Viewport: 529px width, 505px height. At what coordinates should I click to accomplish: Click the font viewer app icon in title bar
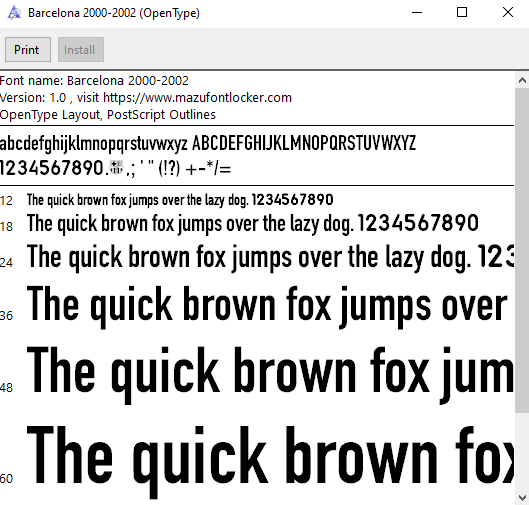pos(14,13)
